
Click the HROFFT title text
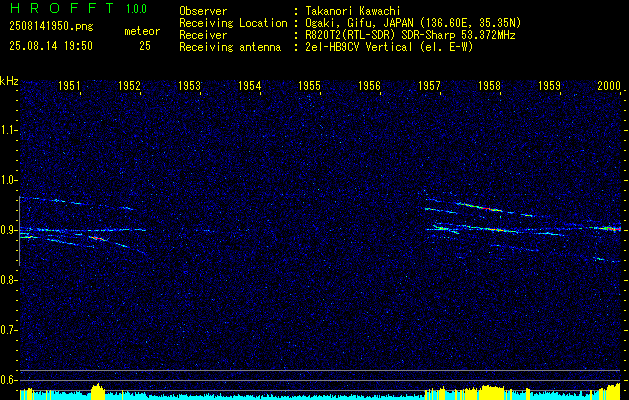click(x=61, y=8)
